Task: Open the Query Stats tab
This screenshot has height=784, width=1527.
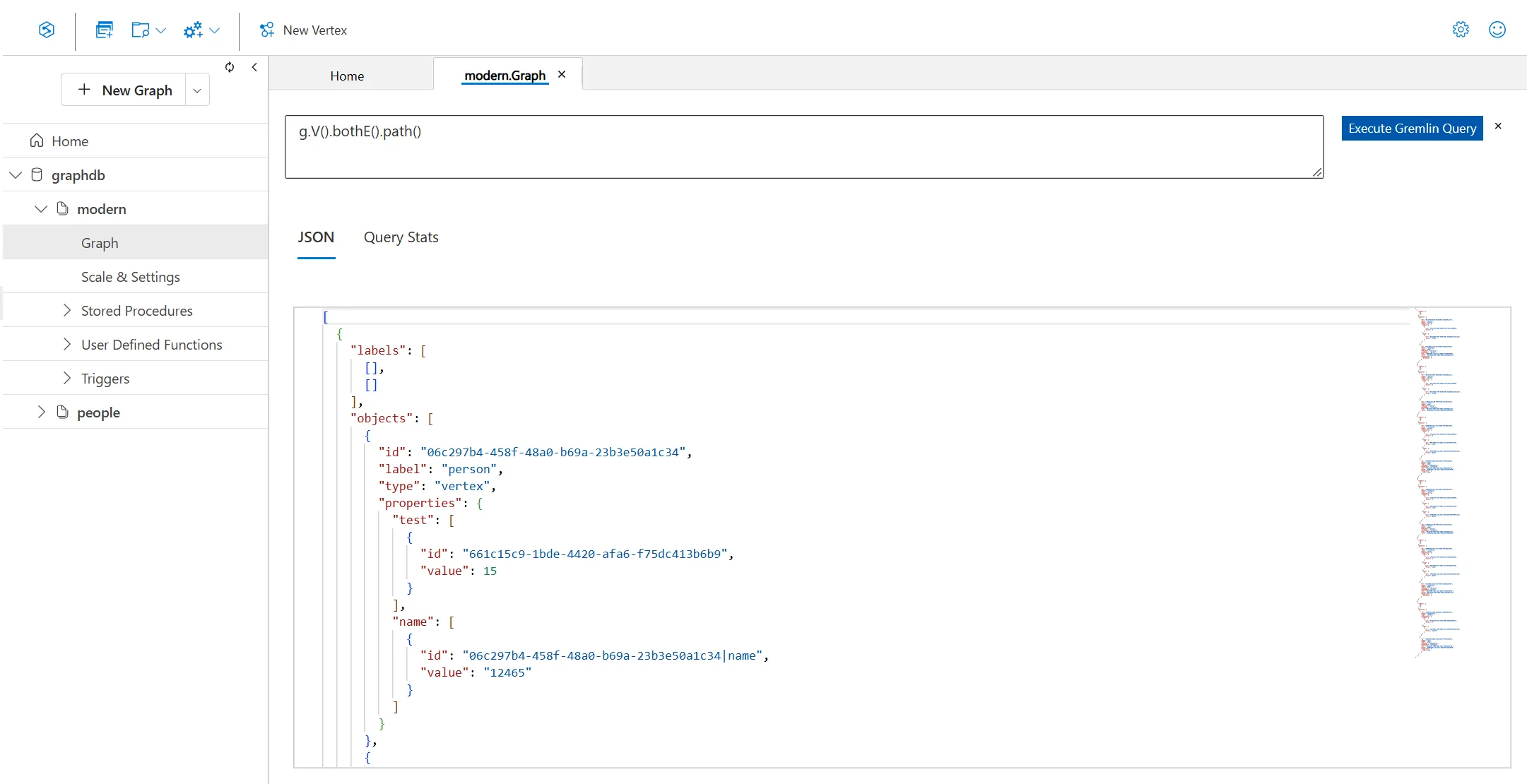Action: [401, 237]
